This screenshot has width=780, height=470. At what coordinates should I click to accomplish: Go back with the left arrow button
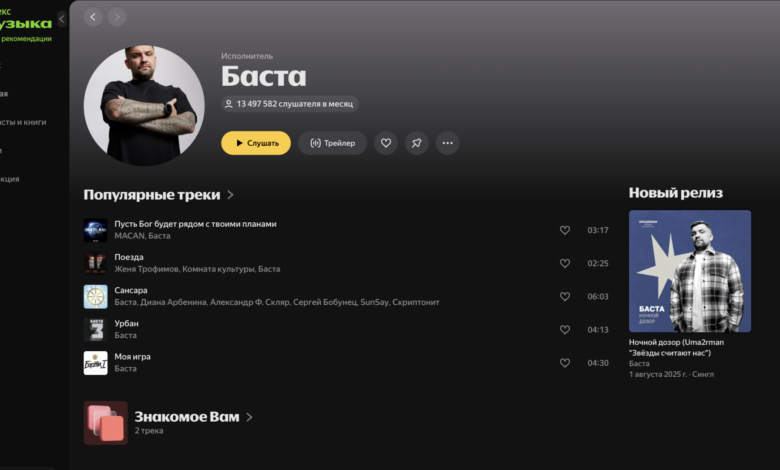click(93, 17)
